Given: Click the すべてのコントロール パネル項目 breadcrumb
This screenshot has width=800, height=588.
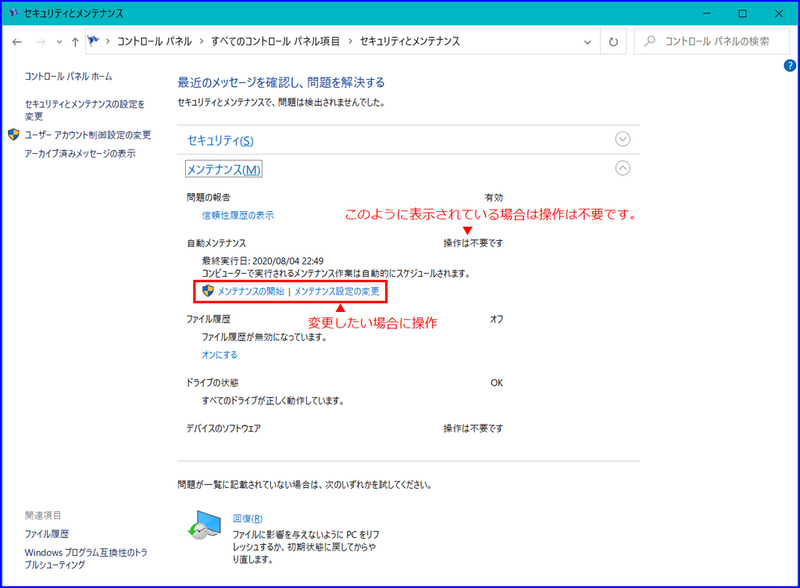Looking at the screenshot, I should [x=275, y=41].
